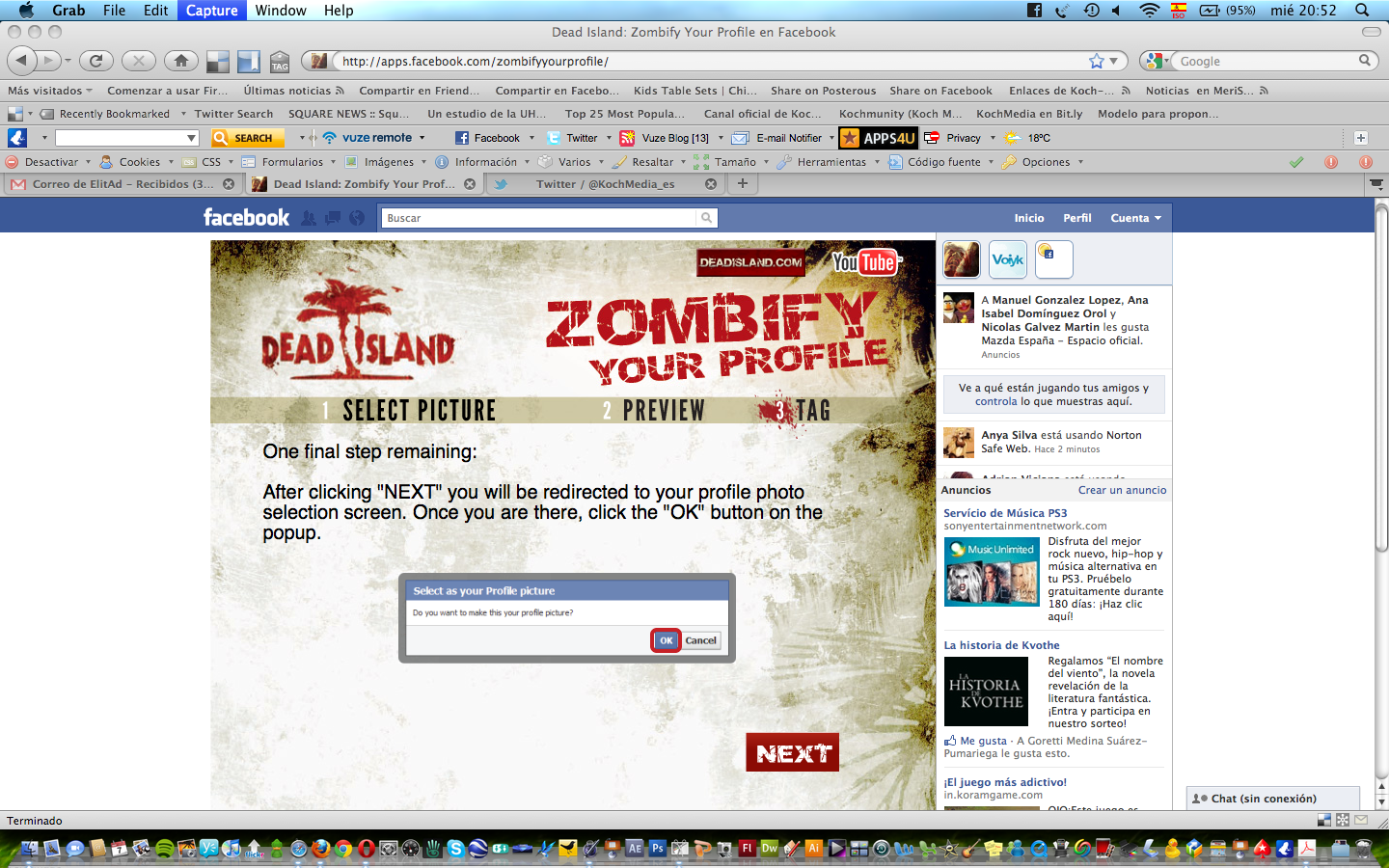Click the YouTube logo in Dead Island app
1389x868 pixels.
tap(866, 262)
